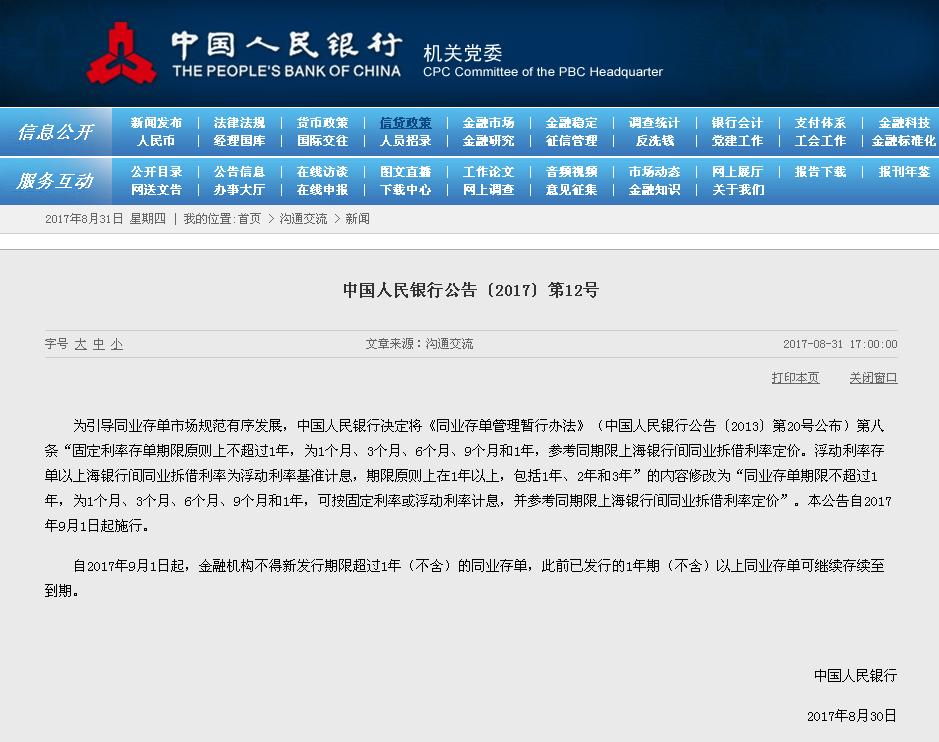939x742 pixels.
Task: Click 打印本页 to print the page
Action: (x=795, y=378)
